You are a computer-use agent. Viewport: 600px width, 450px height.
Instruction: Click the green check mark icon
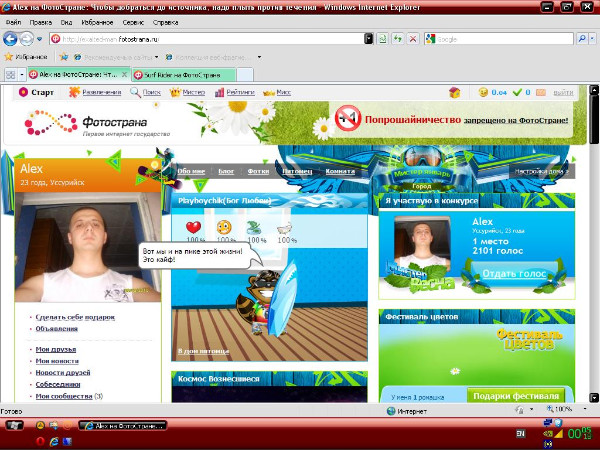pos(517,92)
